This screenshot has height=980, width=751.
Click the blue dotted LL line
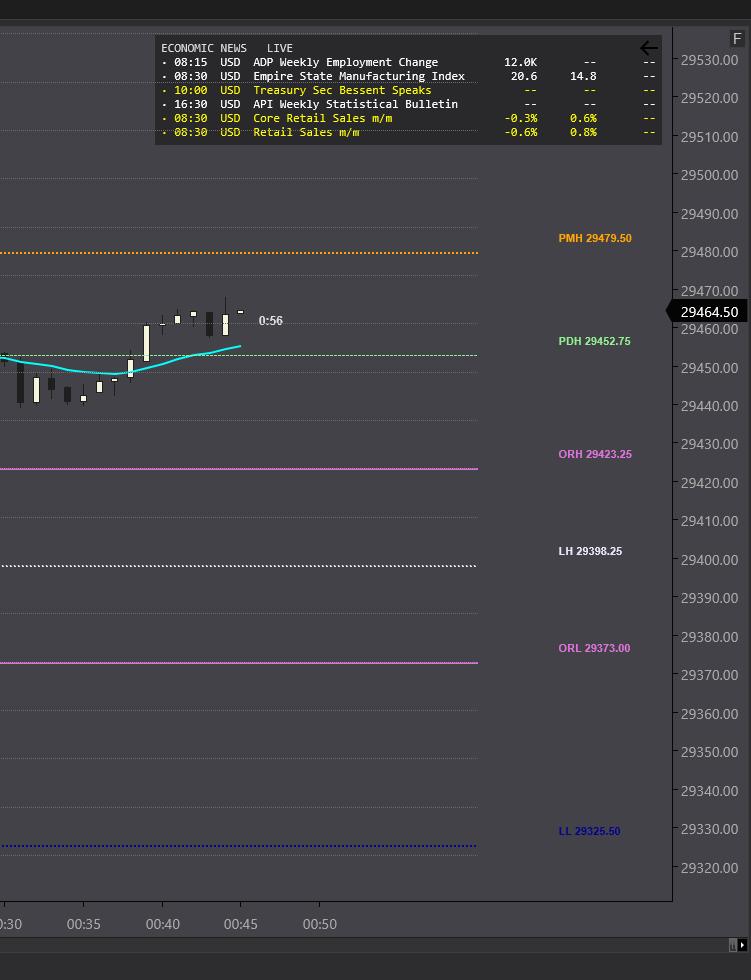click(x=239, y=846)
